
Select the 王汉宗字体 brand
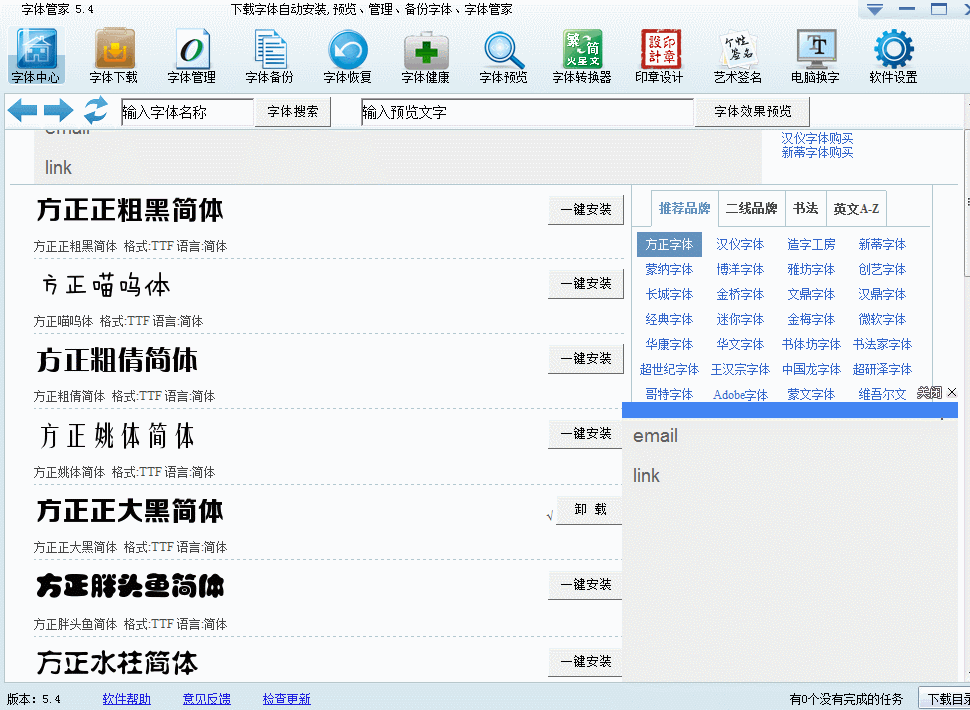click(x=740, y=370)
